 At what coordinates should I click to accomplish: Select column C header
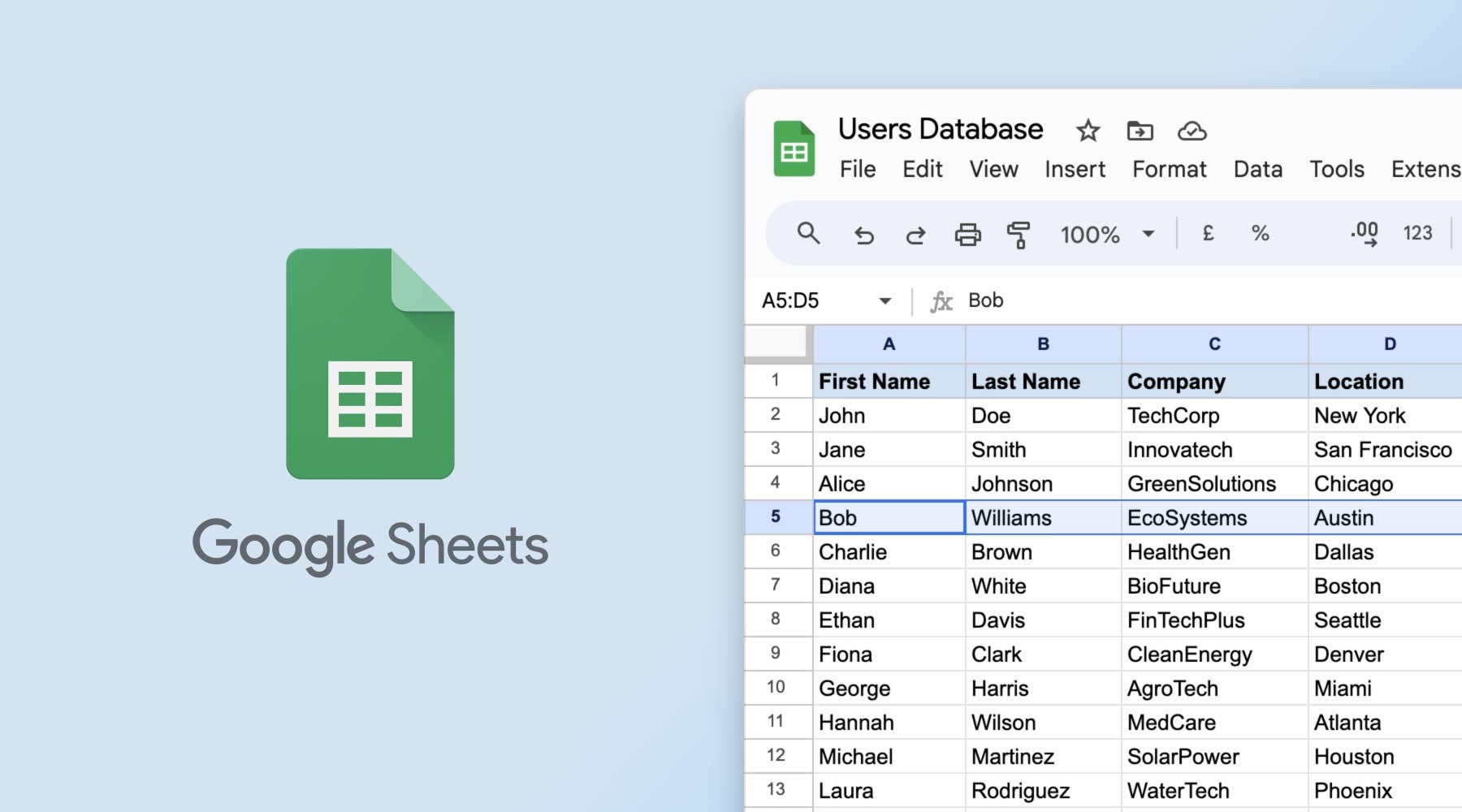click(1214, 344)
